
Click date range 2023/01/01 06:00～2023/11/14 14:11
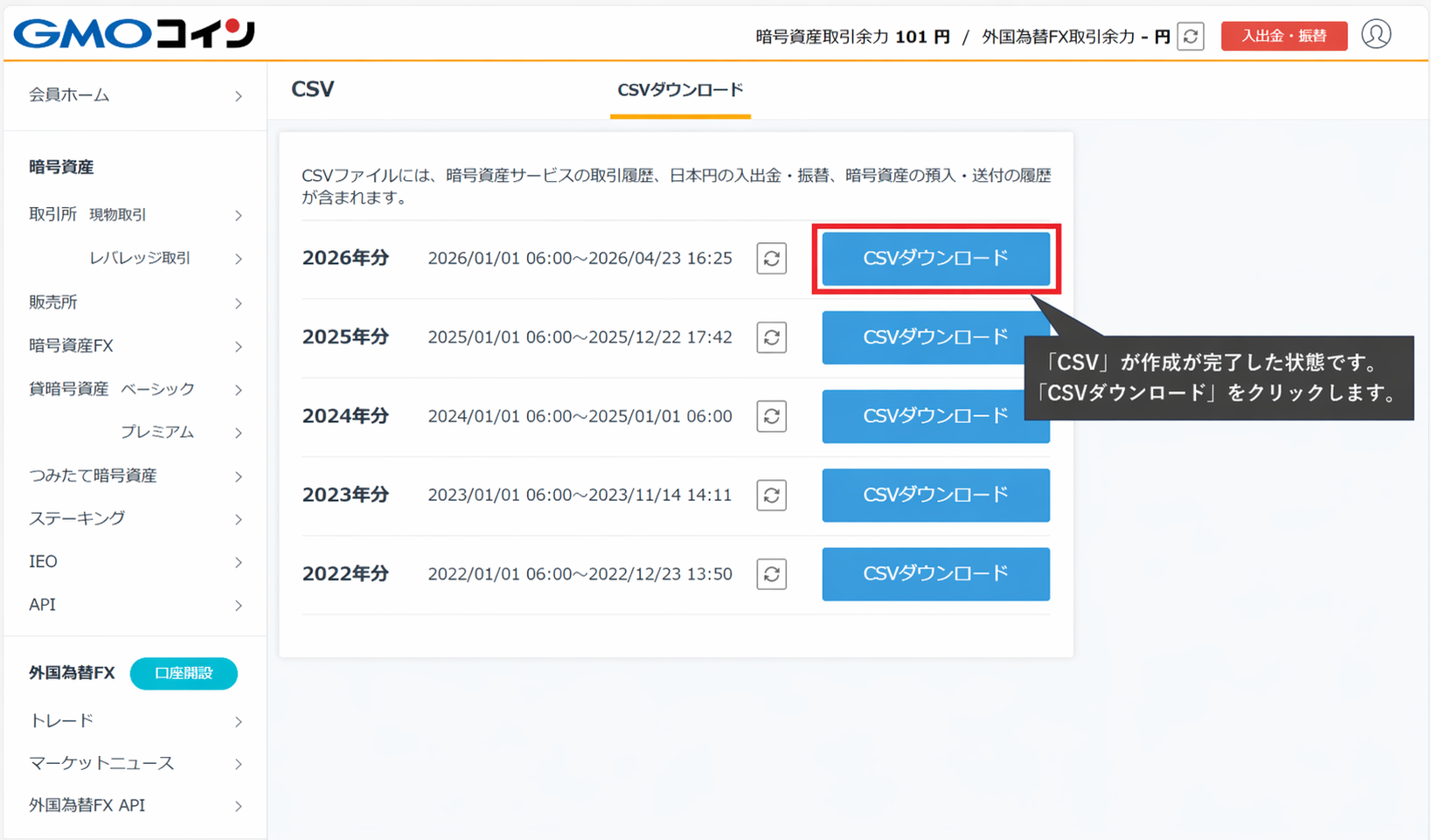pyautogui.click(x=580, y=496)
